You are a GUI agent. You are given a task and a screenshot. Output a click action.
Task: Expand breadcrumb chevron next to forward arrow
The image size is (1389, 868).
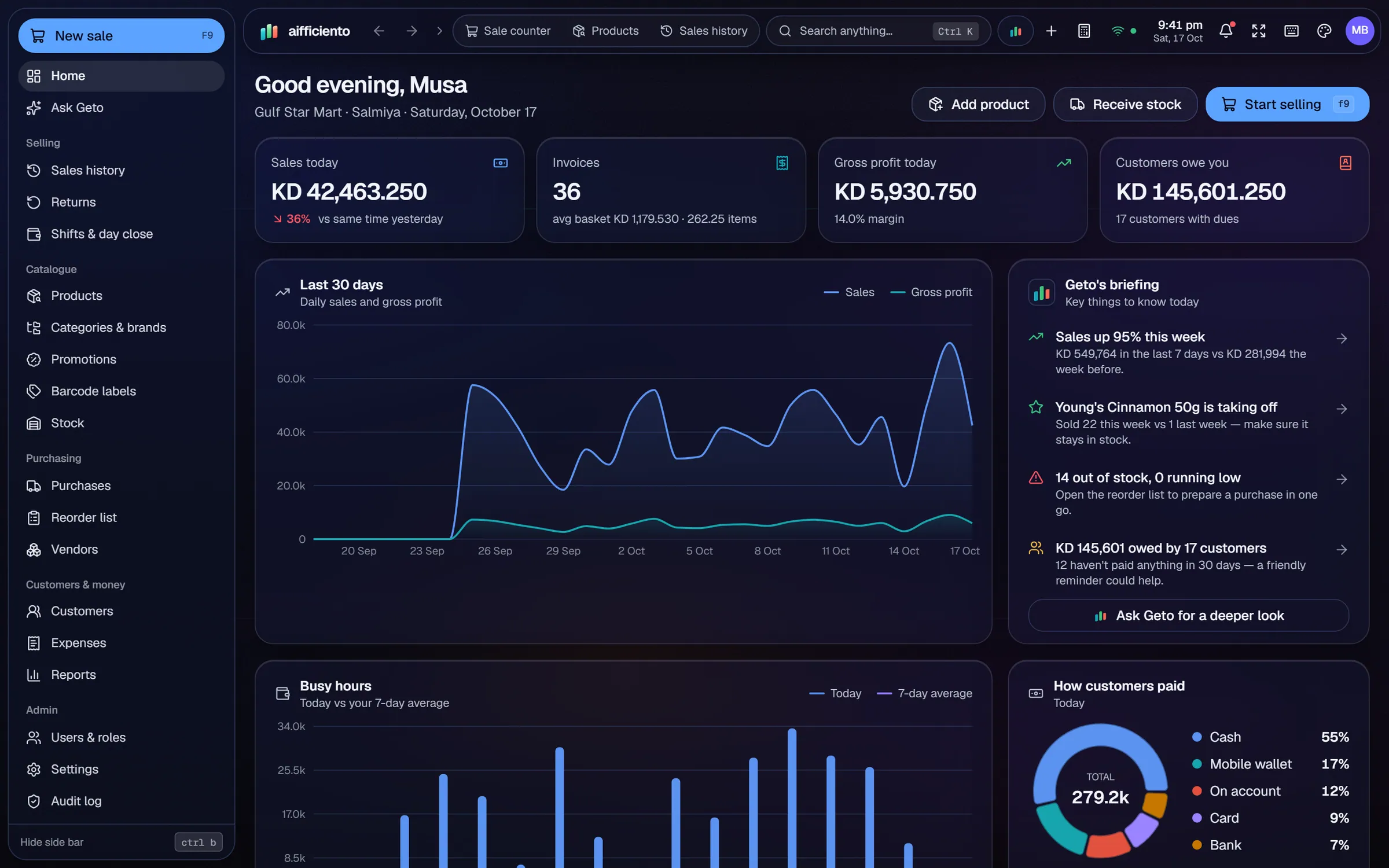tap(440, 31)
